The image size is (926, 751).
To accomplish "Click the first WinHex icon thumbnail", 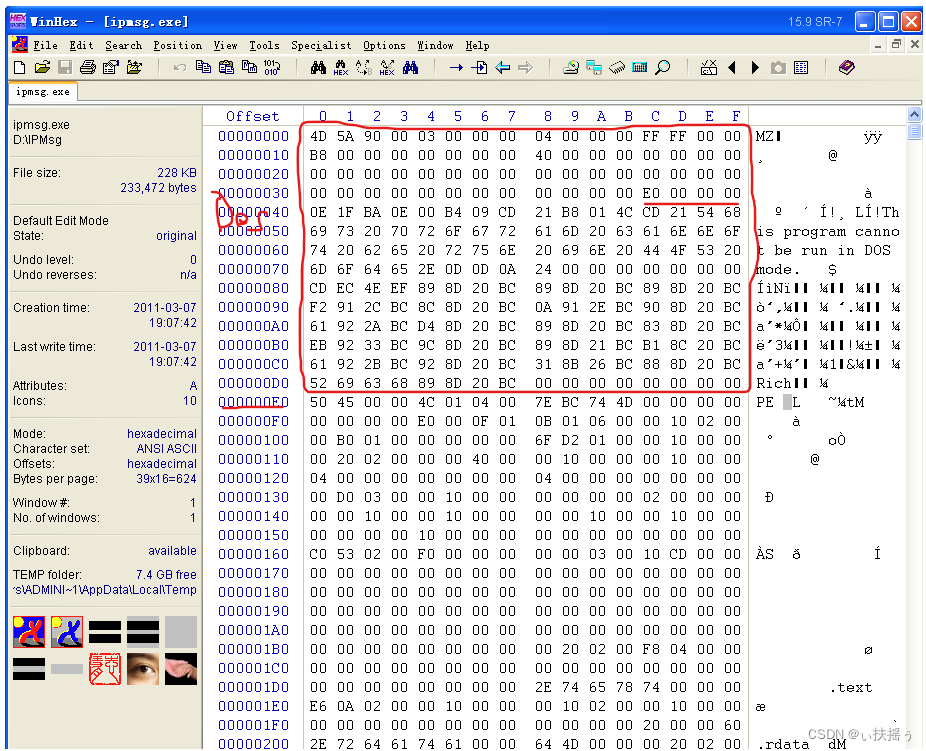I will [29, 632].
